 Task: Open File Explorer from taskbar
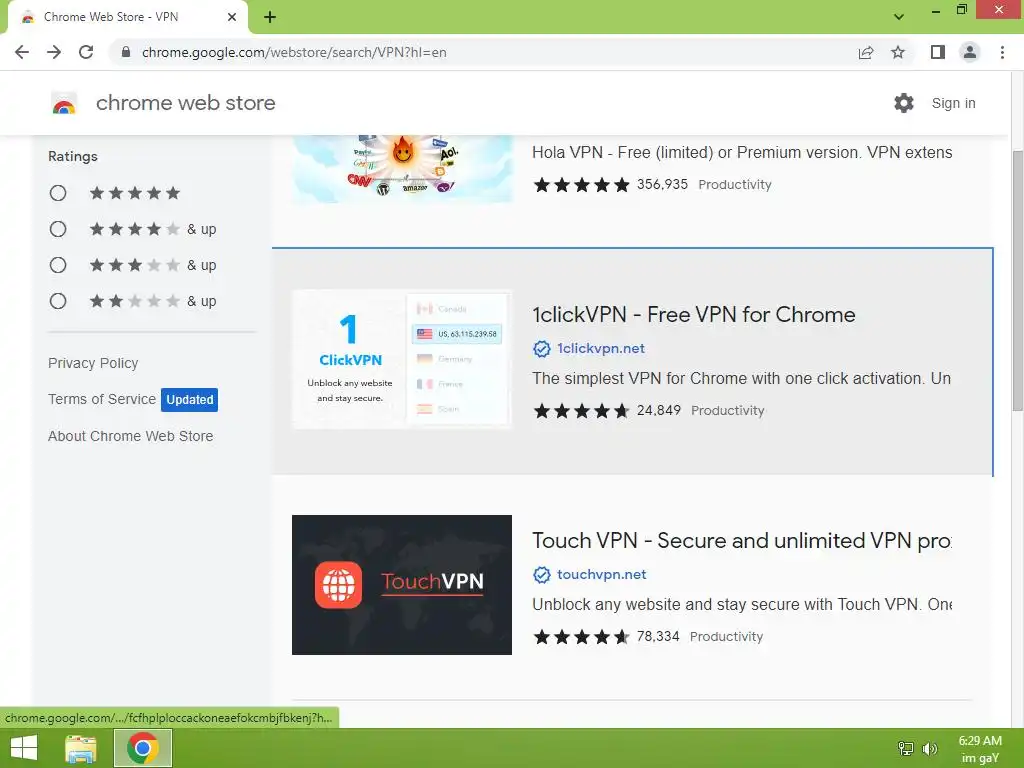(x=81, y=748)
